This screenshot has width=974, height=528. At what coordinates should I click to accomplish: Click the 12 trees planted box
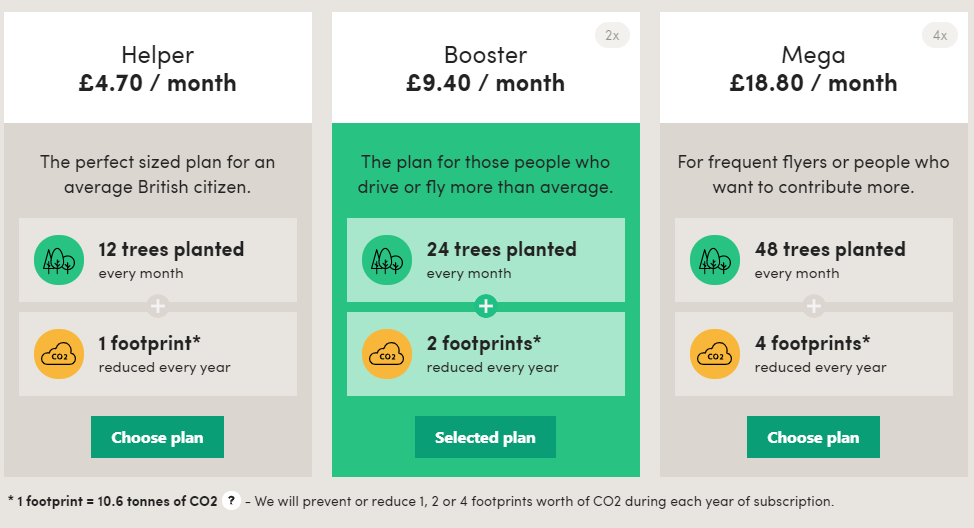tap(158, 260)
